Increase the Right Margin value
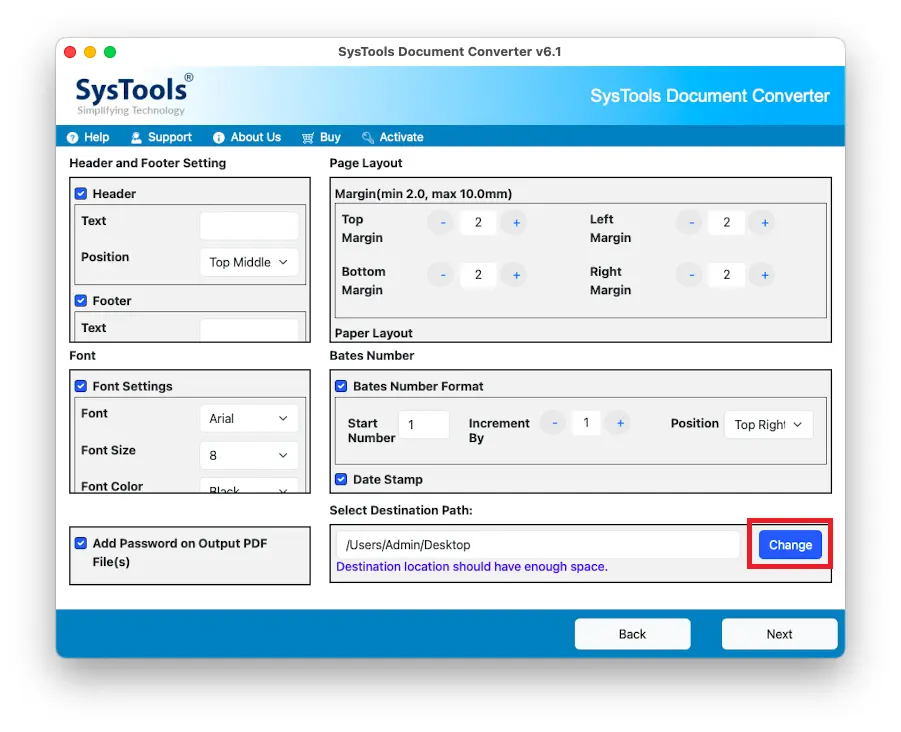Image resolution: width=901 pixels, height=732 pixels. click(765, 275)
